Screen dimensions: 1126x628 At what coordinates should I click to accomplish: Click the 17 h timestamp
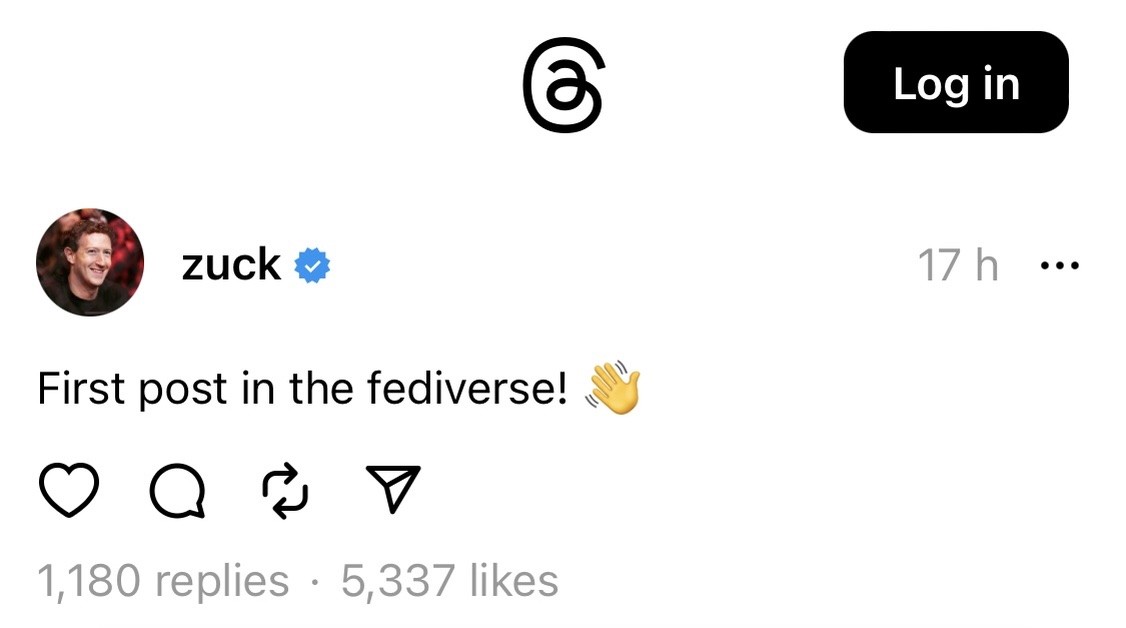(x=958, y=266)
